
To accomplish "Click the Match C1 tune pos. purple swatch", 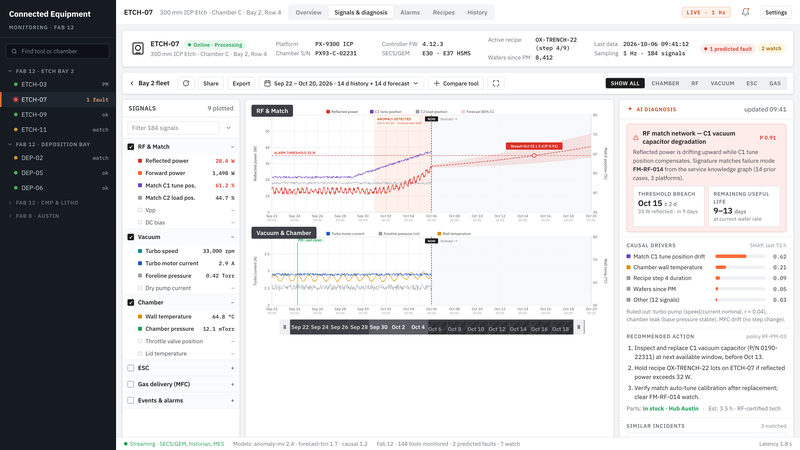I will 140,185.
